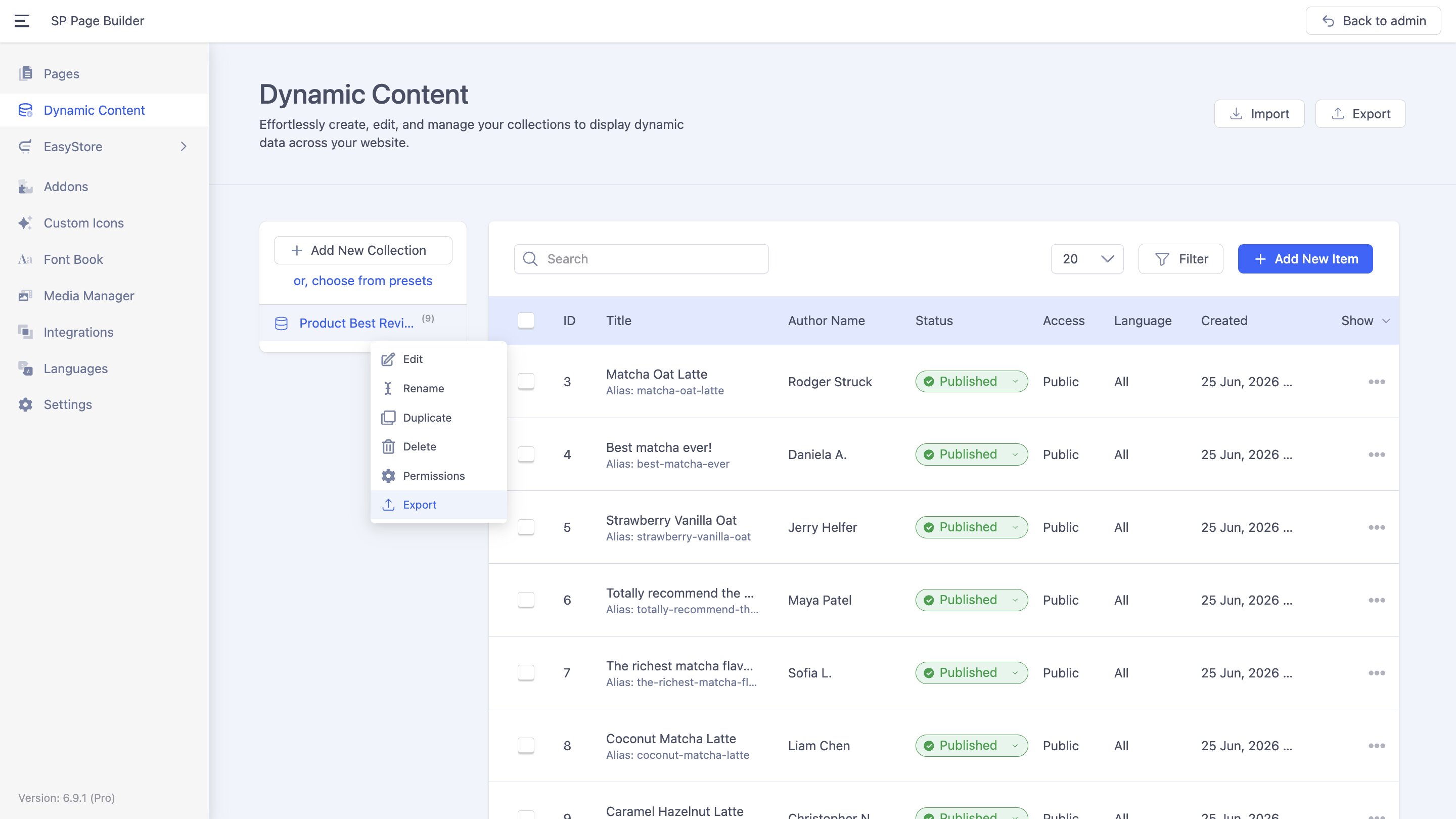Click Back to admin
The width and height of the screenshot is (1456, 819).
pos(1373,21)
